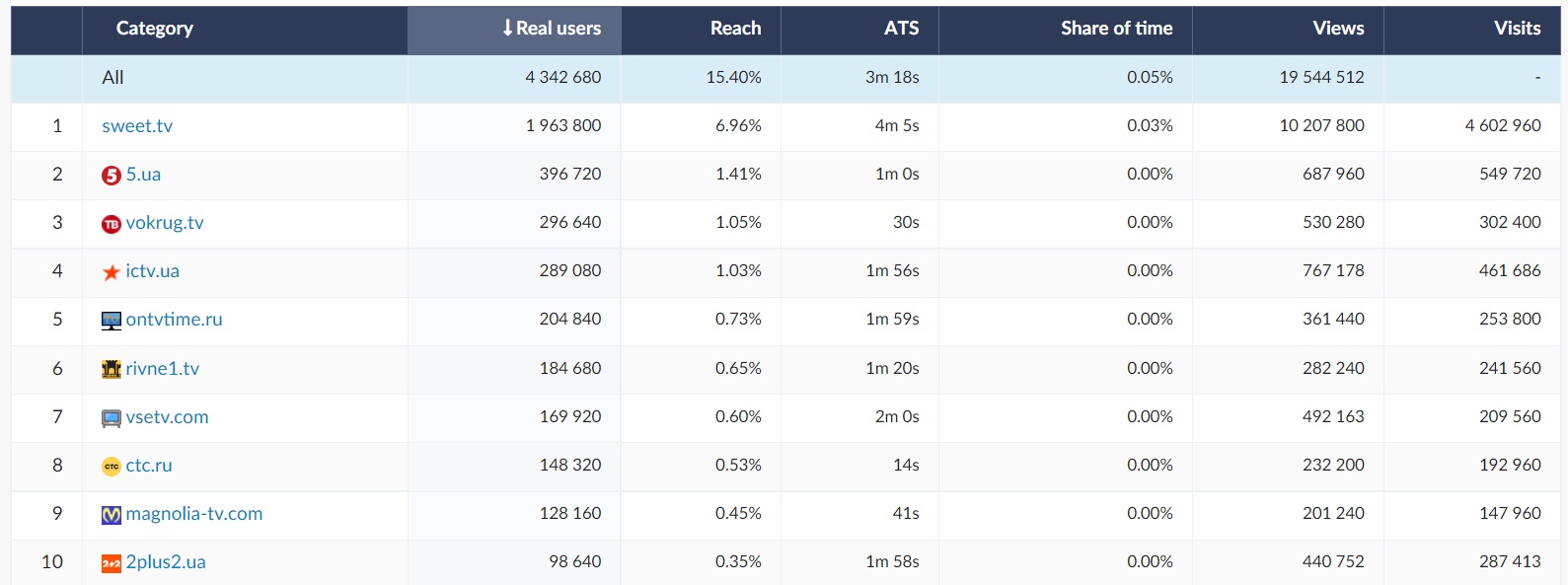Open the magnolia-tv.com link

[x=194, y=514]
